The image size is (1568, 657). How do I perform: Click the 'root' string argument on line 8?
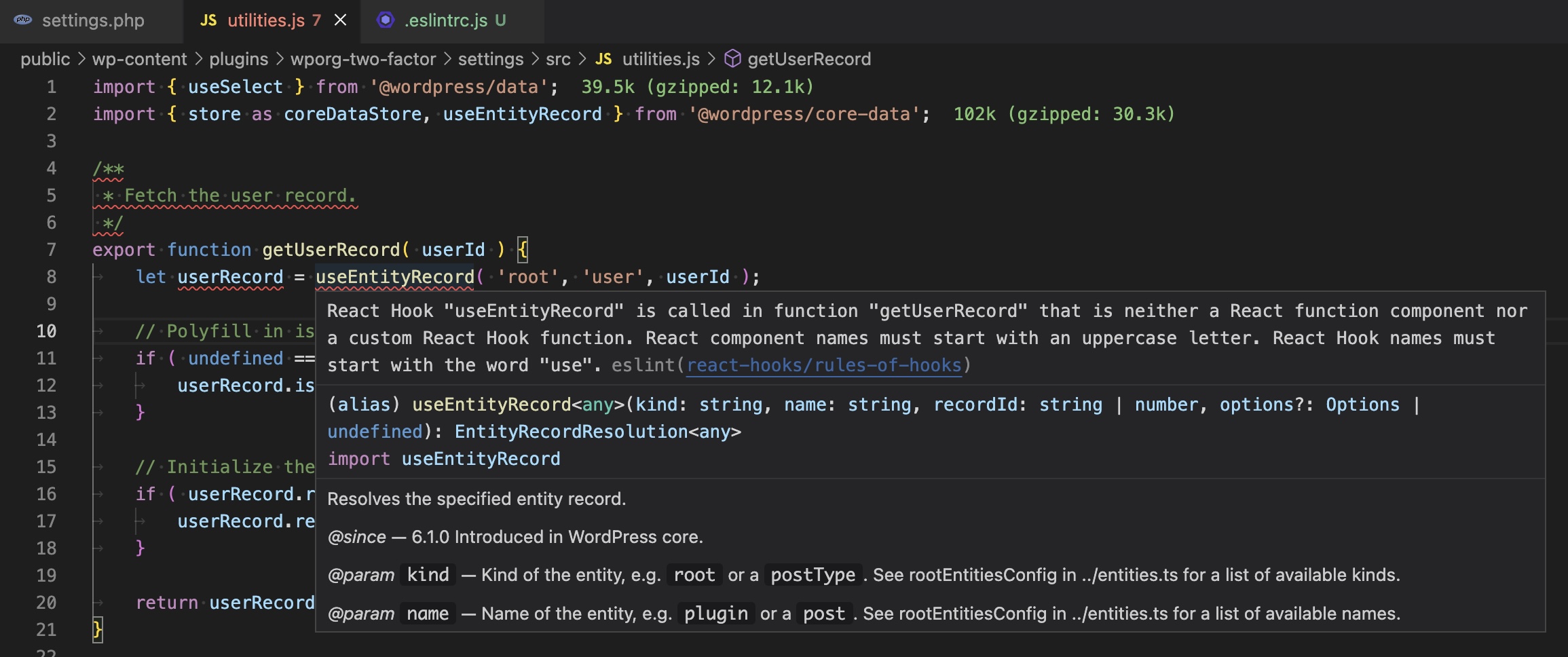[x=528, y=277]
